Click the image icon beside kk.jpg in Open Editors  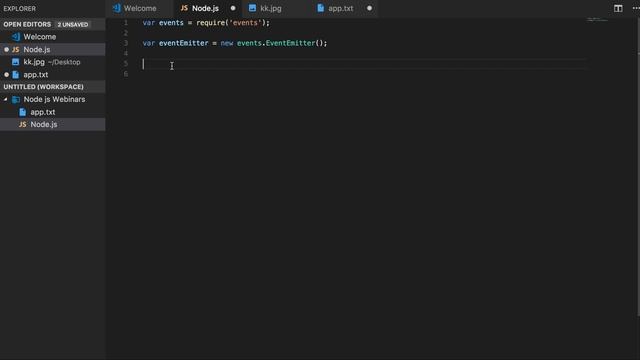coord(16,62)
